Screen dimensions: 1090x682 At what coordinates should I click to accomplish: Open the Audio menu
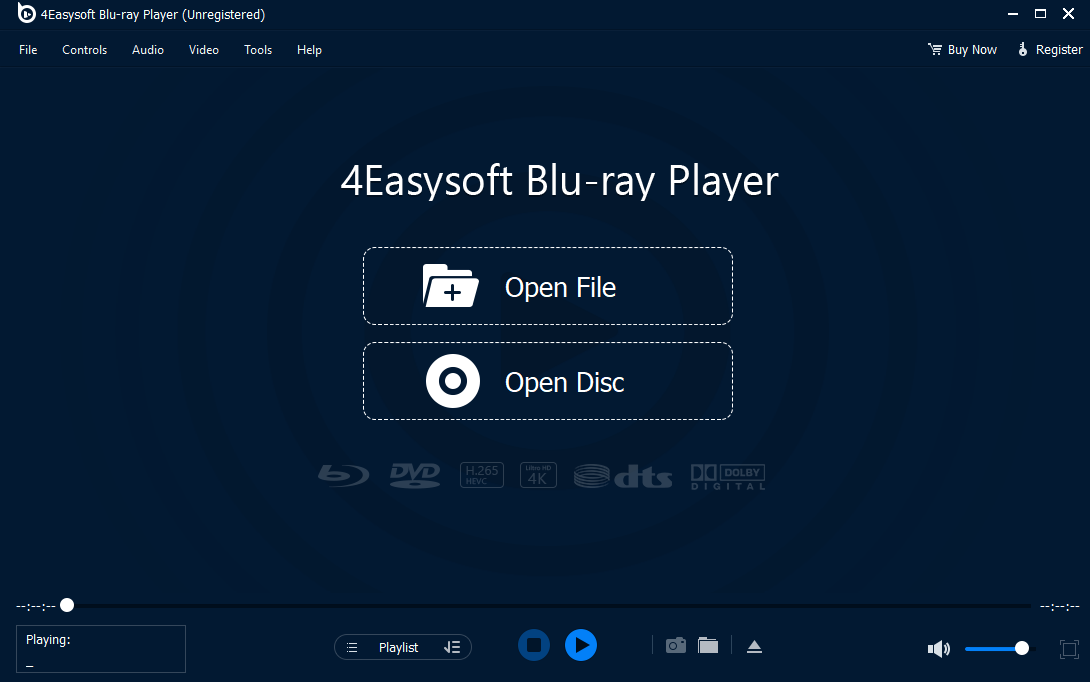pos(147,49)
